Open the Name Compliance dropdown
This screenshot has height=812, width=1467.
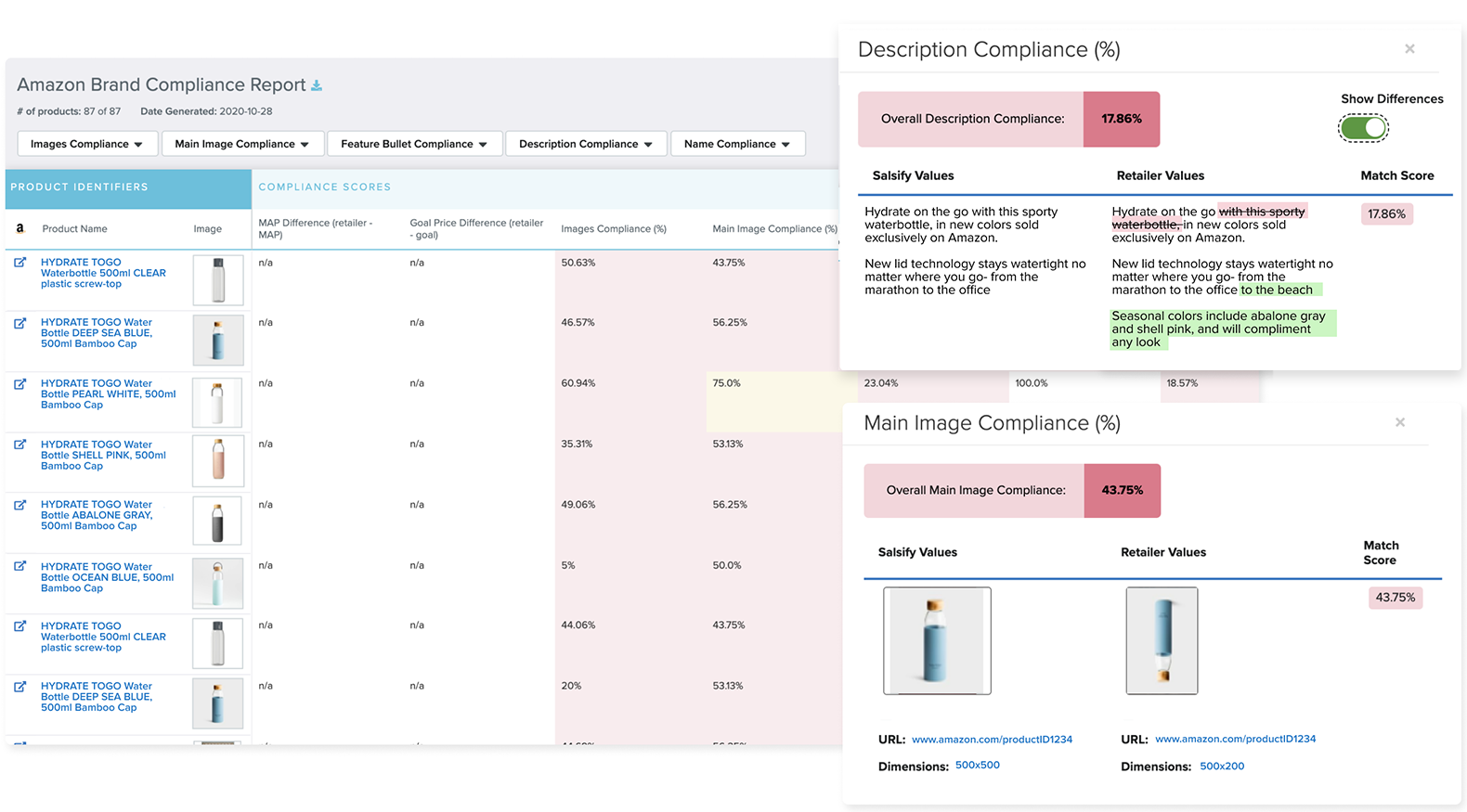pos(737,144)
